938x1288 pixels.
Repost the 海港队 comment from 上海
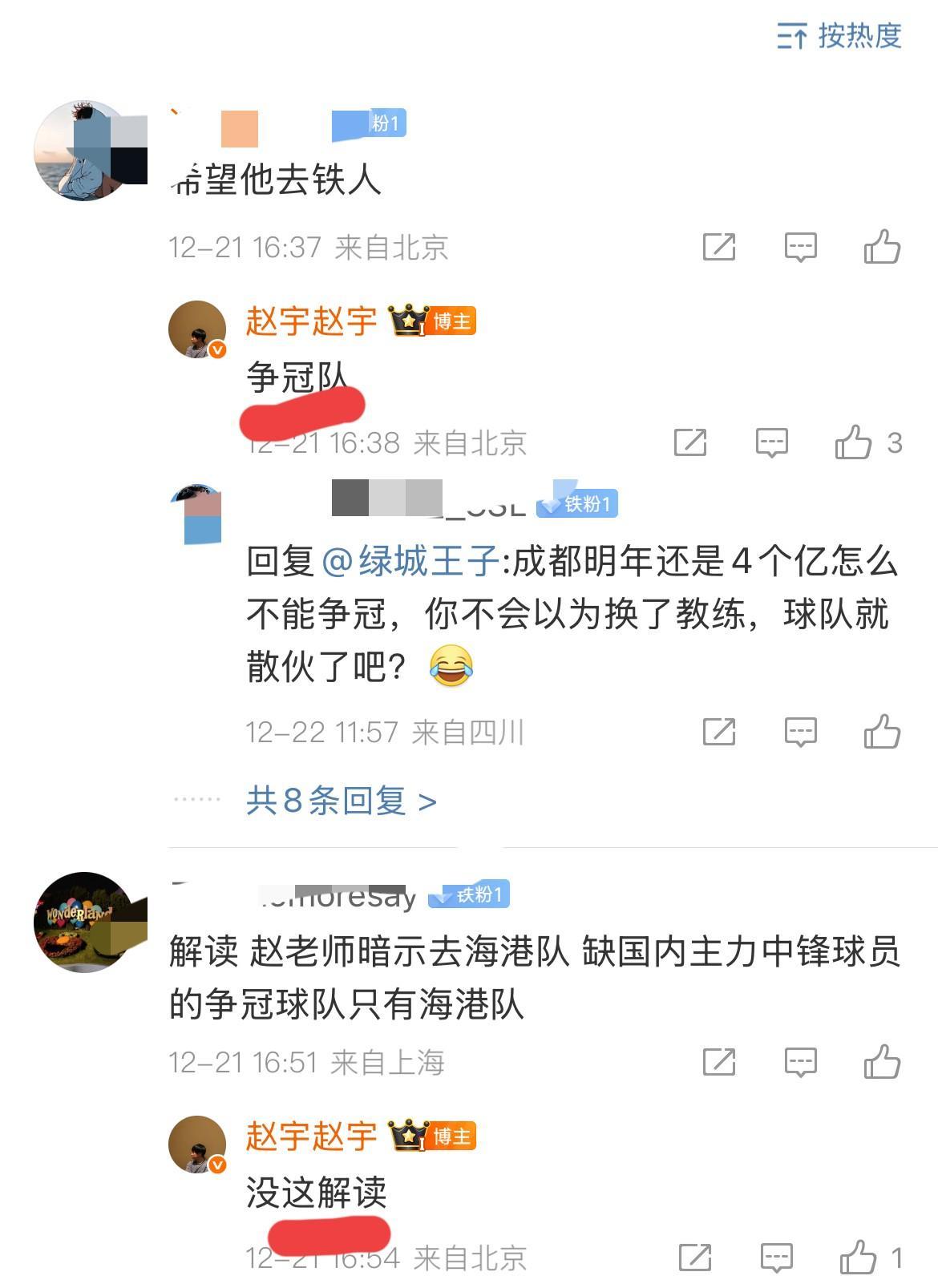[x=719, y=1062]
